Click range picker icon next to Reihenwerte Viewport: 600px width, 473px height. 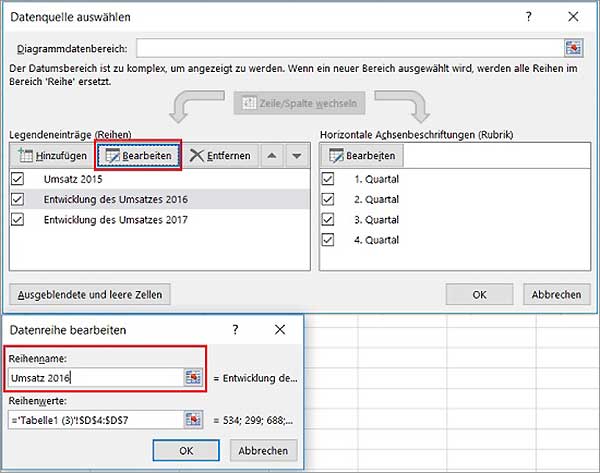point(193,420)
